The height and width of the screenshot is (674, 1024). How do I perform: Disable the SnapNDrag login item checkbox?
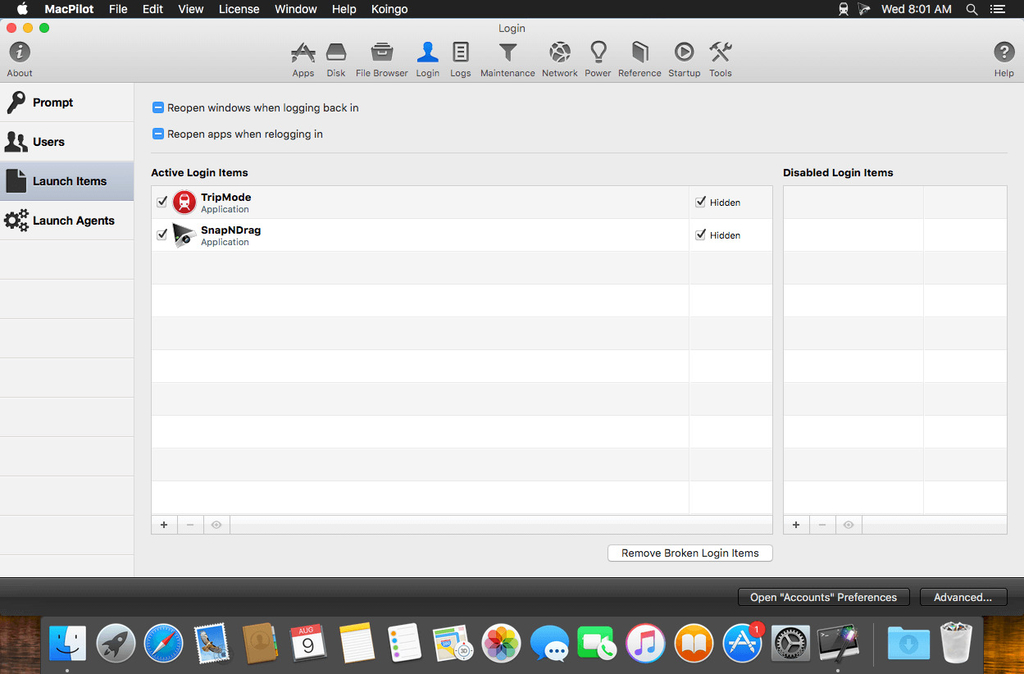162,234
